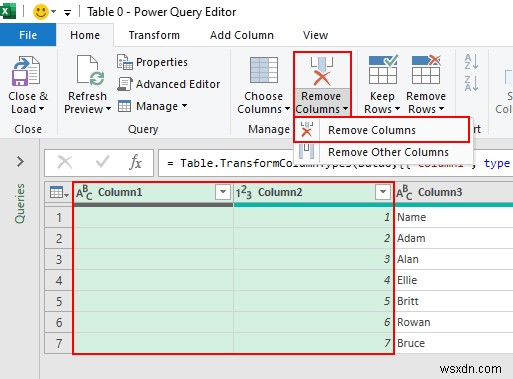Click Column1 ABC data type icon

tap(84, 193)
